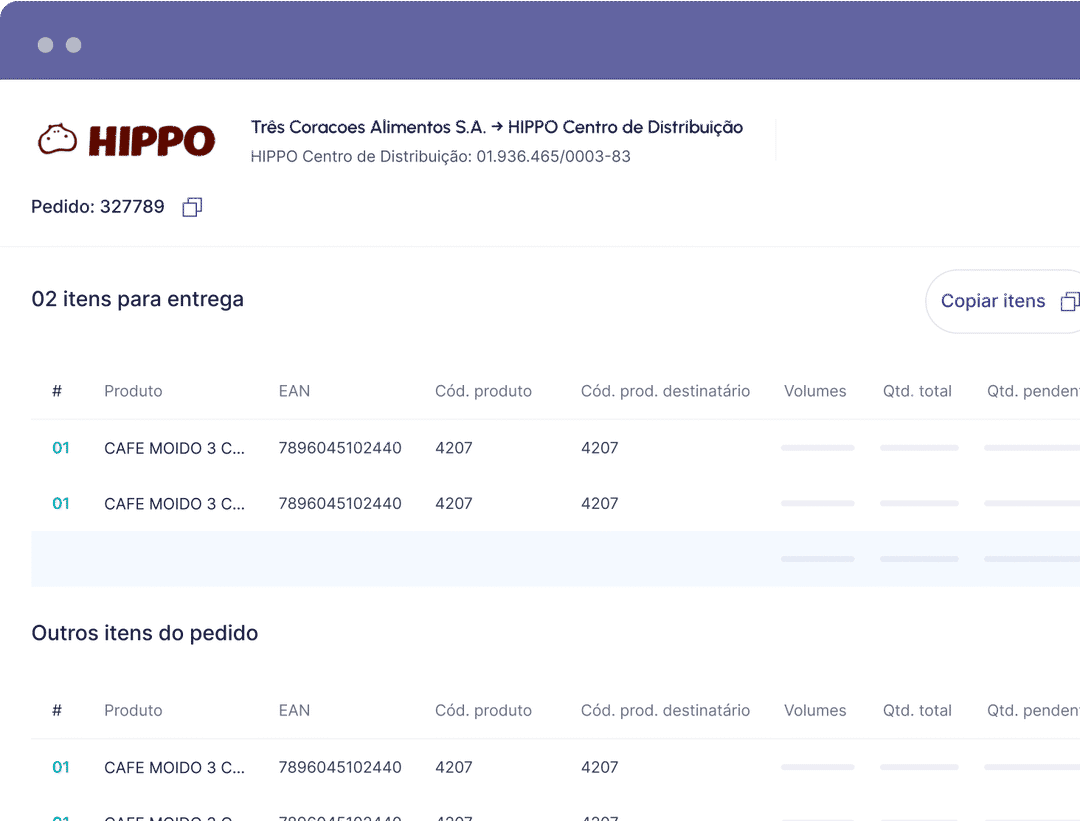This screenshot has height=821, width=1080.
Task: Click the Volumes header in the Outros itens table
Action: coord(816,711)
